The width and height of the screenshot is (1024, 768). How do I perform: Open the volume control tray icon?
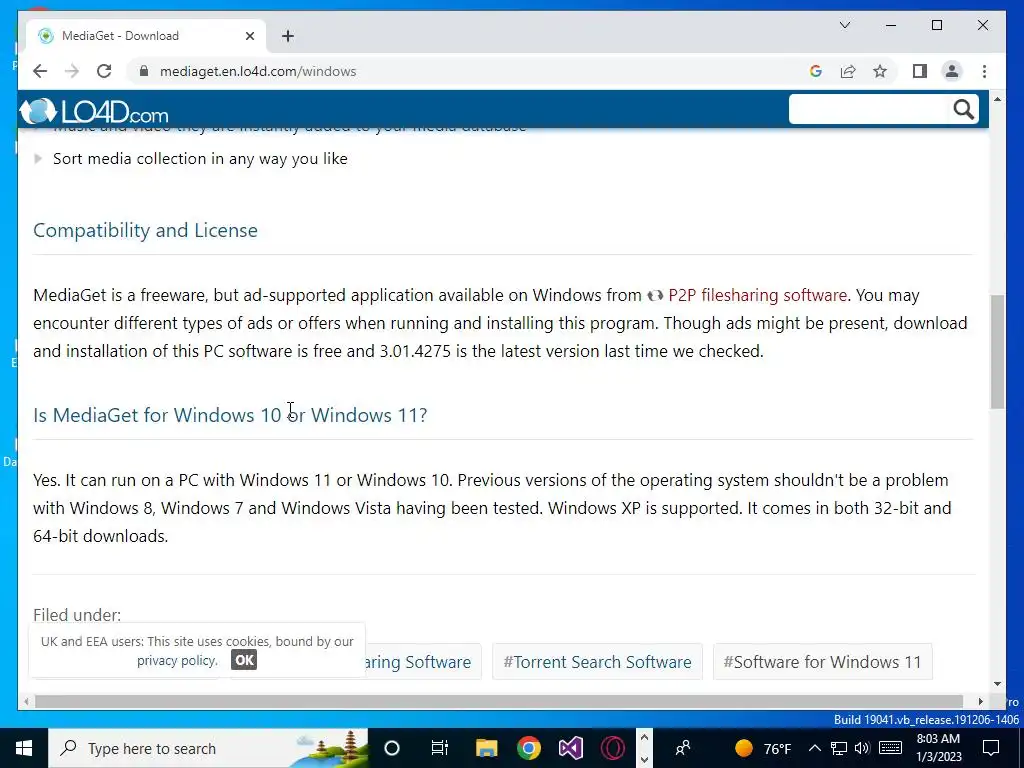(862, 748)
